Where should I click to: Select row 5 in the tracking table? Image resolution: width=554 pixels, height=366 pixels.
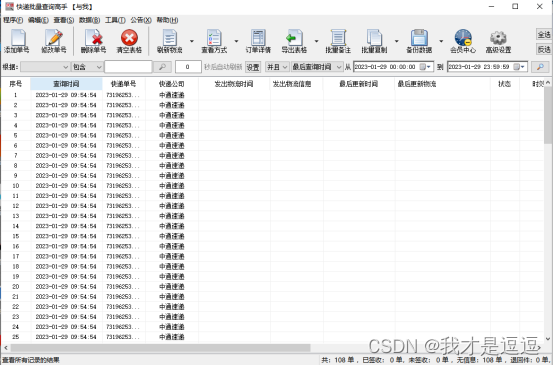coord(272,135)
